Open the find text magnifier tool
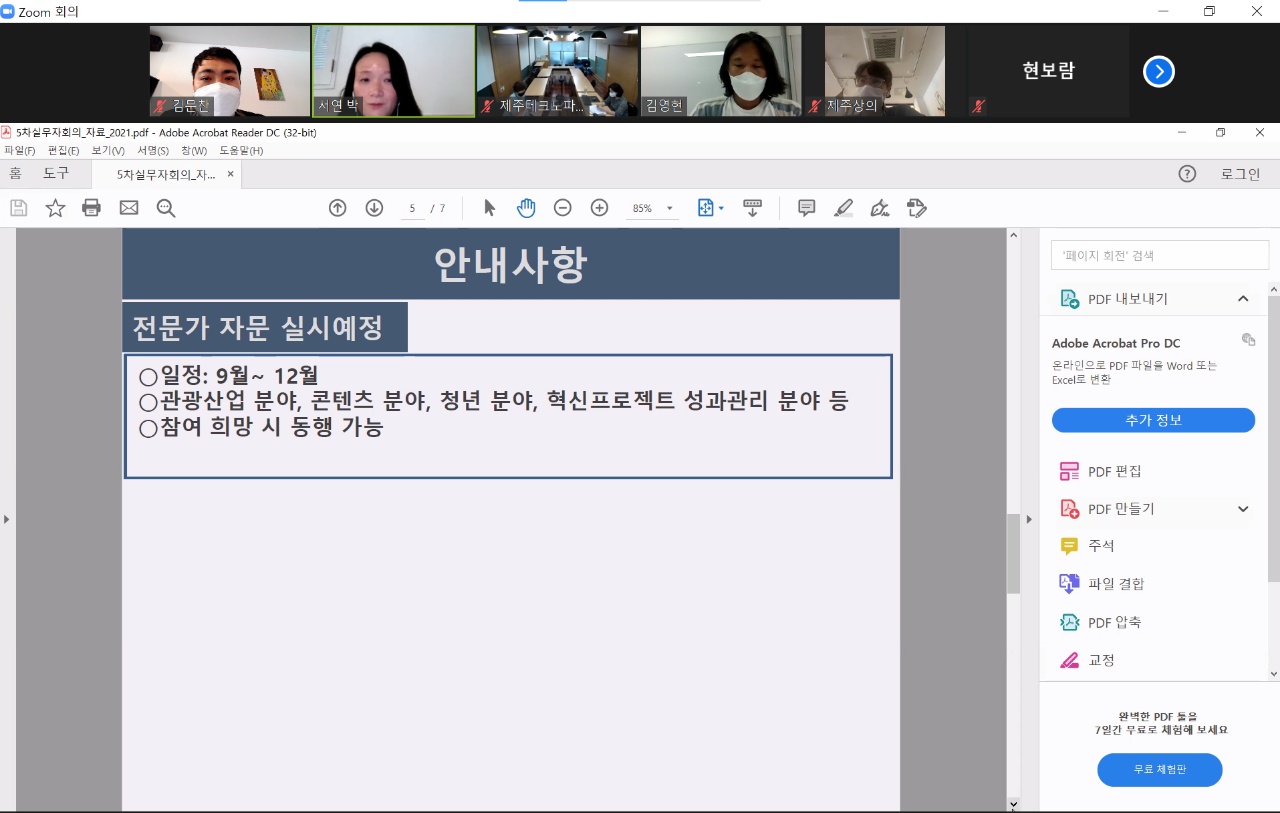Screen dimensions: 1280x813 click(166, 208)
